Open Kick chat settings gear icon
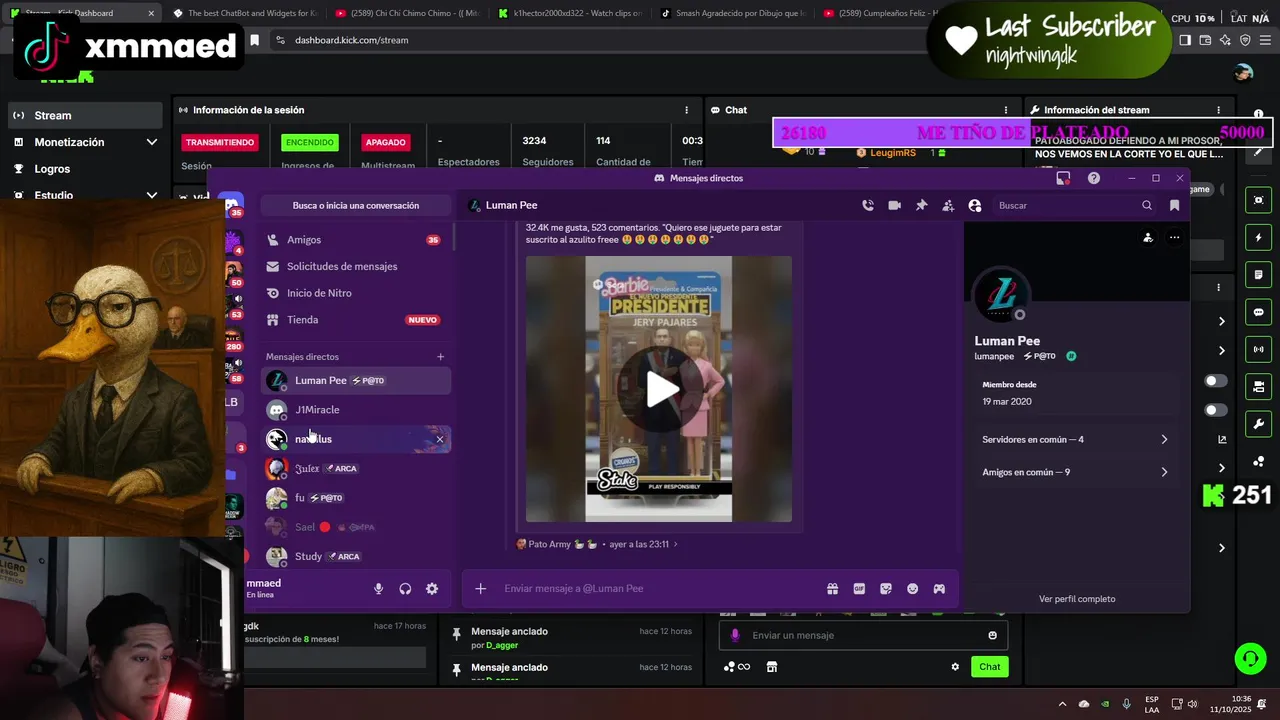Image resolution: width=1280 pixels, height=720 pixels. (955, 667)
